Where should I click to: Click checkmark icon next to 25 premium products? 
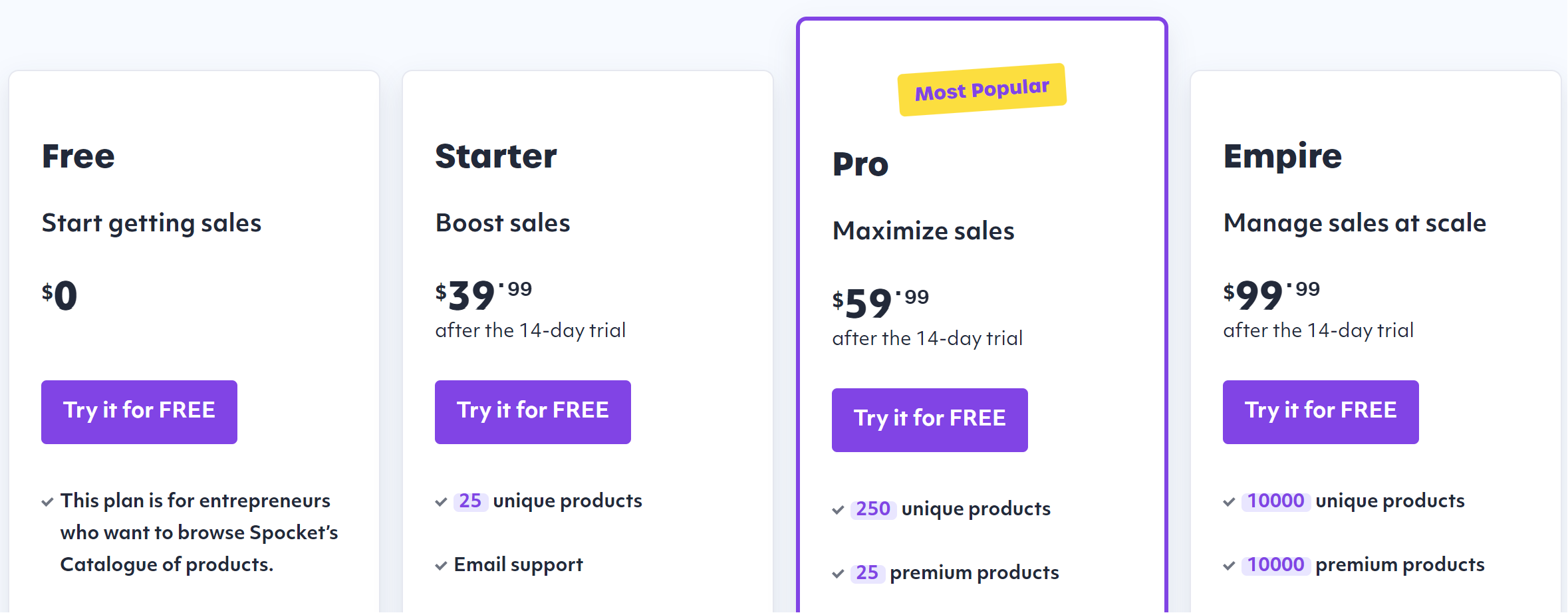click(838, 574)
